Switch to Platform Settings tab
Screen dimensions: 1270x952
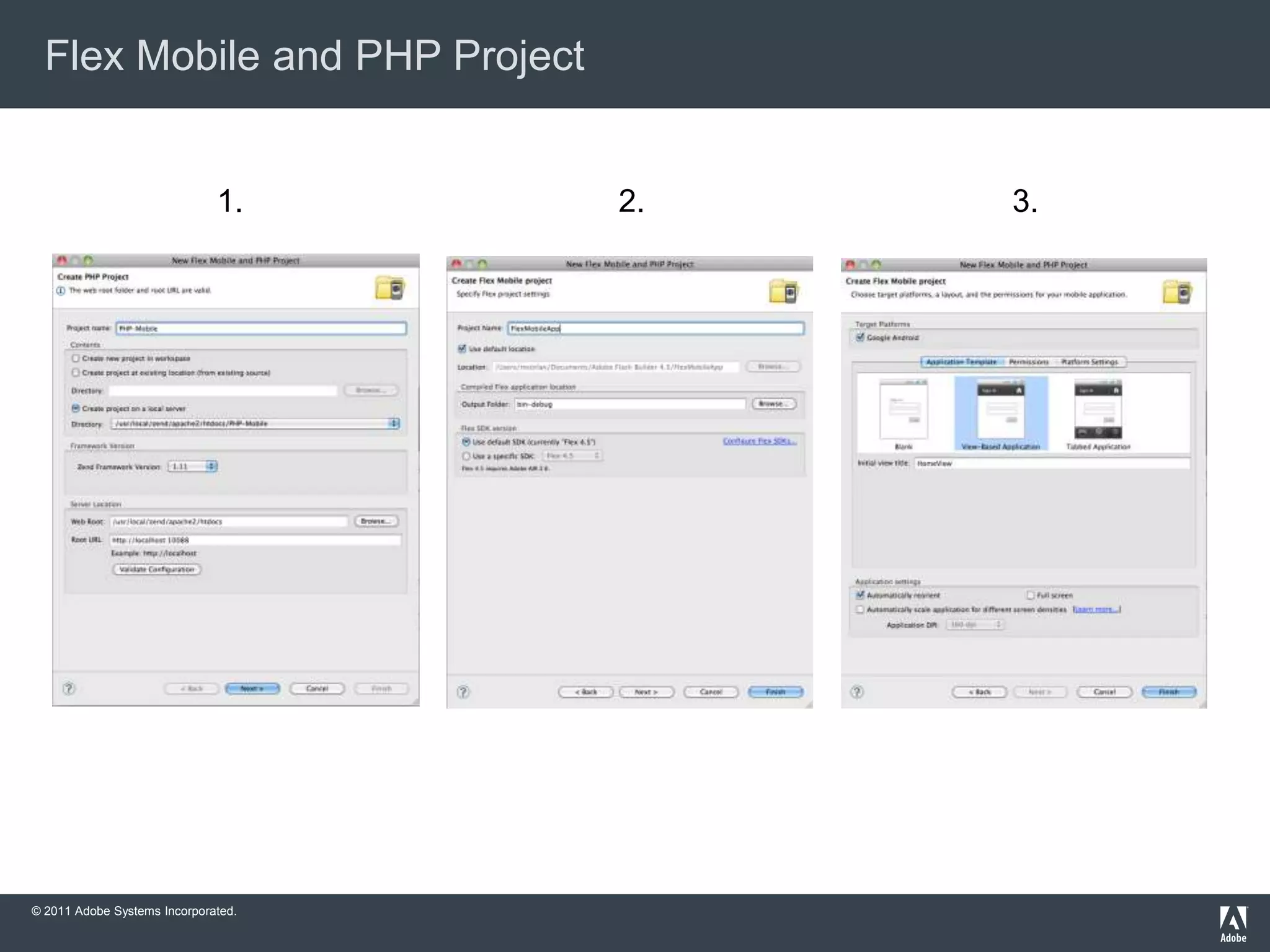tap(1090, 362)
